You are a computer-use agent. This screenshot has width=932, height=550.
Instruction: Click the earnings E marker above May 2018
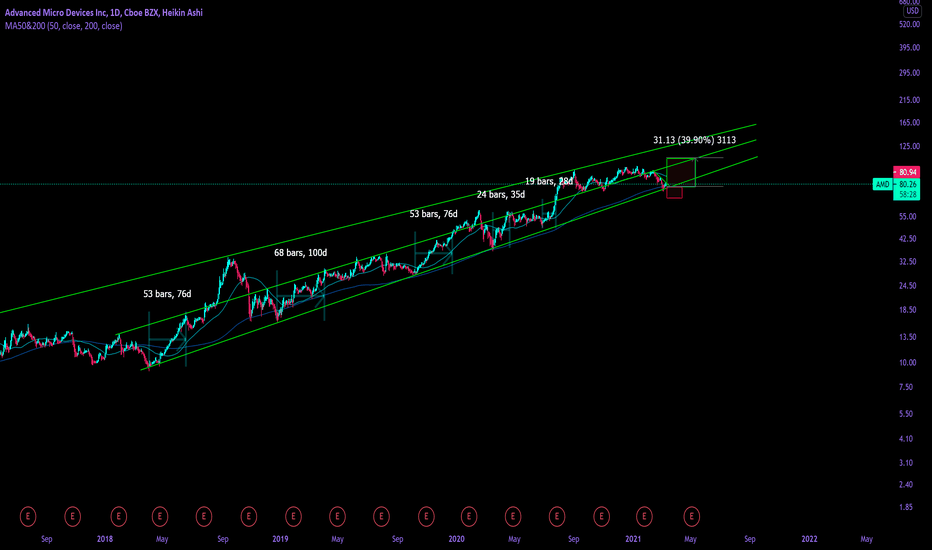(159, 516)
